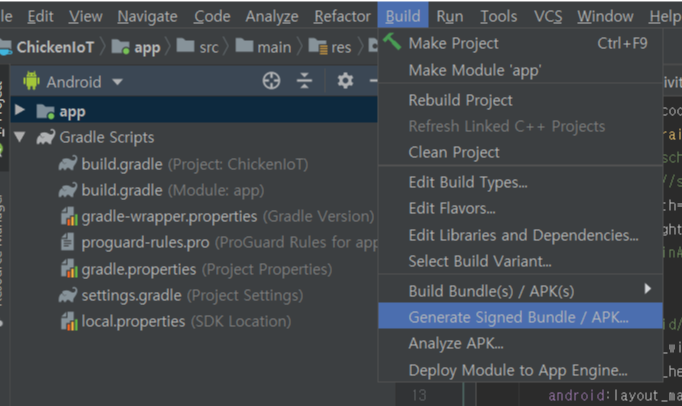Image resolution: width=682 pixels, height=406 pixels.
Task: Click line number 13 in editor gutter
Action: (419, 395)
